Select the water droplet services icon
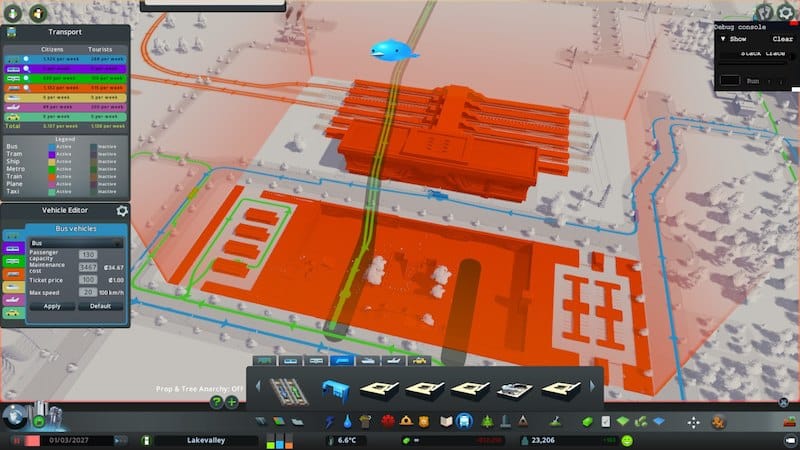800x450 pixels. [347, 422]
